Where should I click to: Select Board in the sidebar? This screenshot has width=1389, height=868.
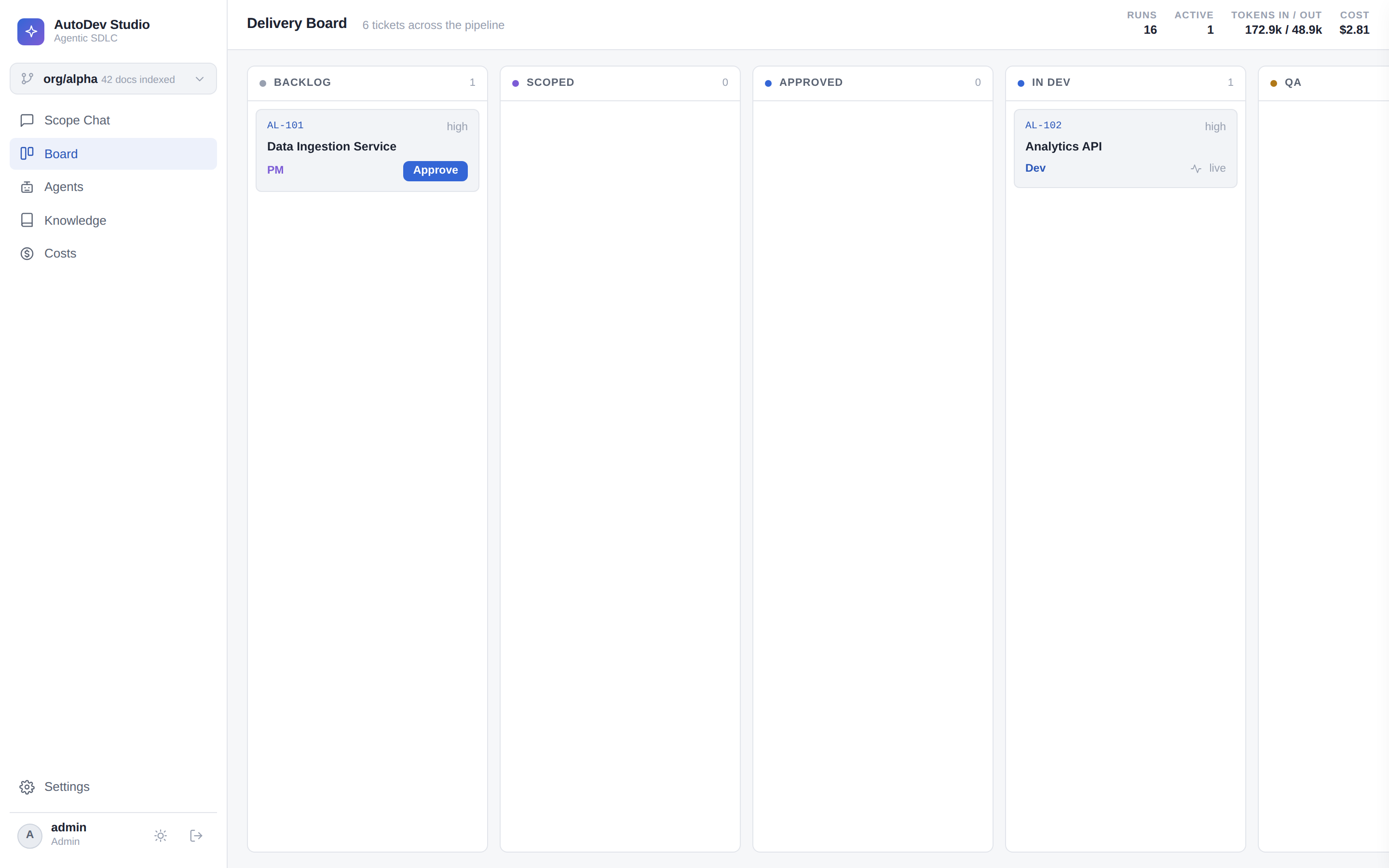click(x=113, y=154)
